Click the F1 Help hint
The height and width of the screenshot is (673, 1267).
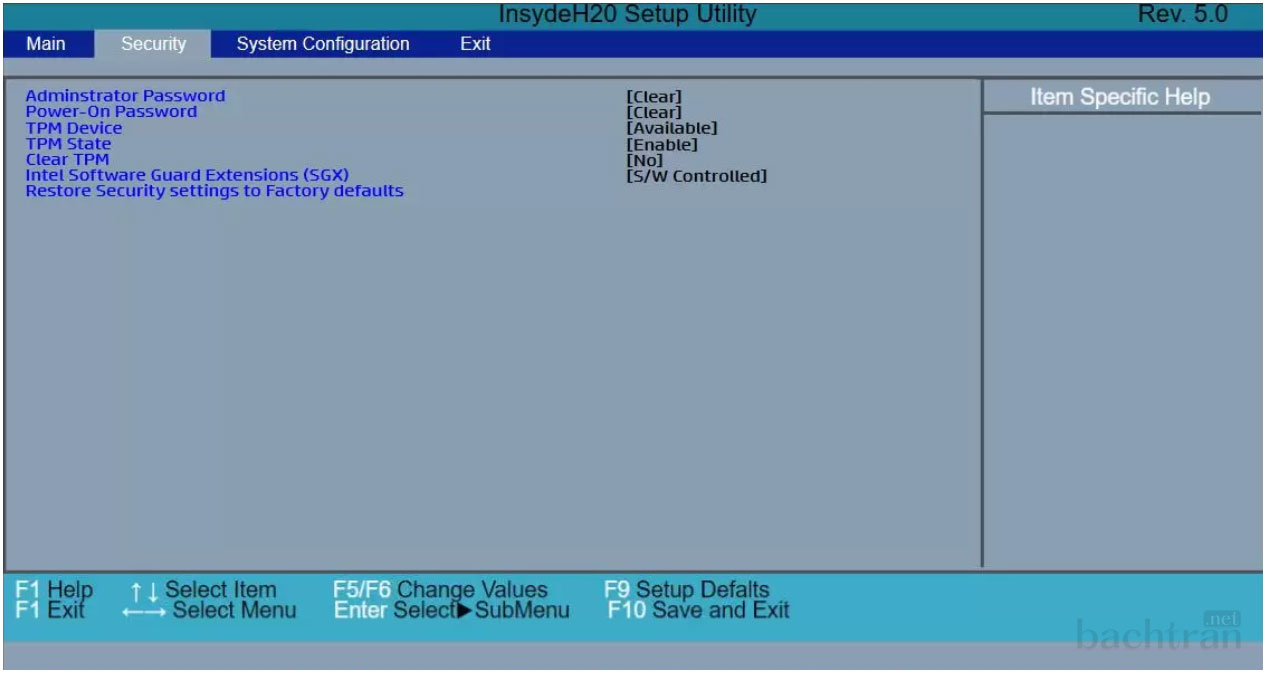54,590
